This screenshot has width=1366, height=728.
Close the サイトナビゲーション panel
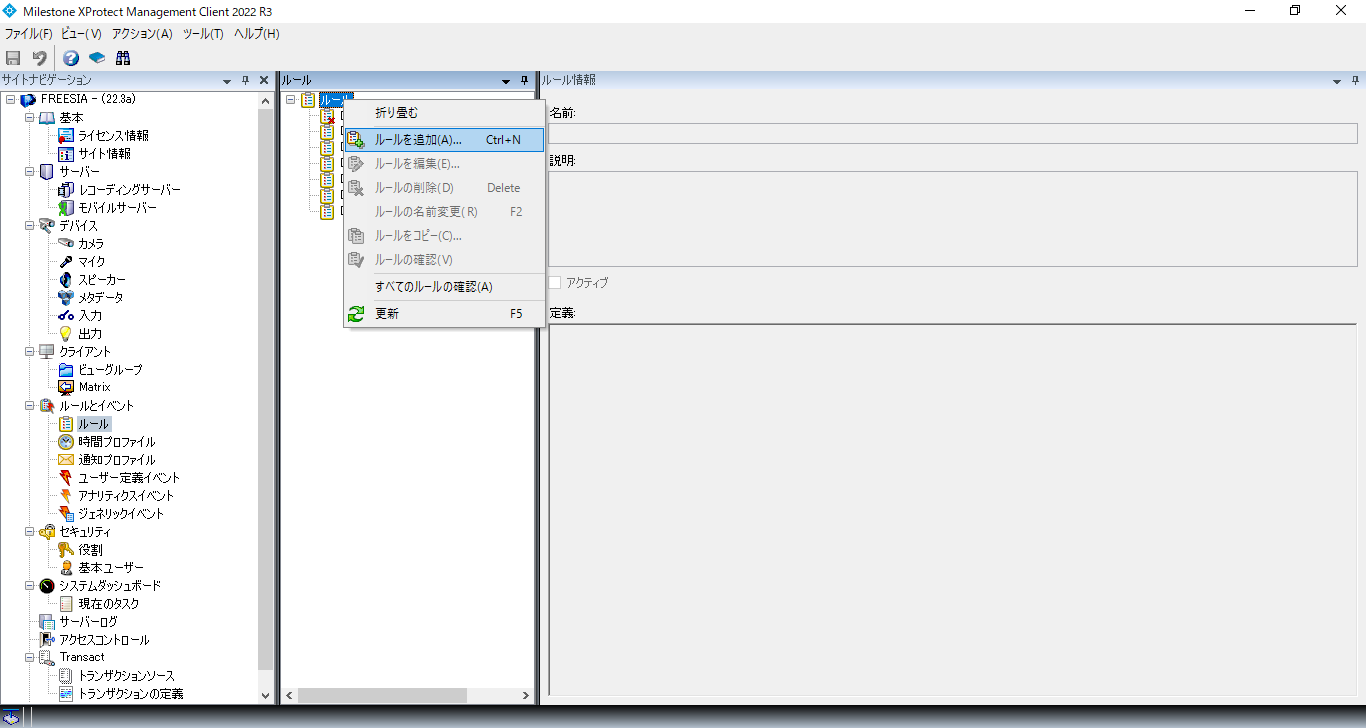(264, 80)
